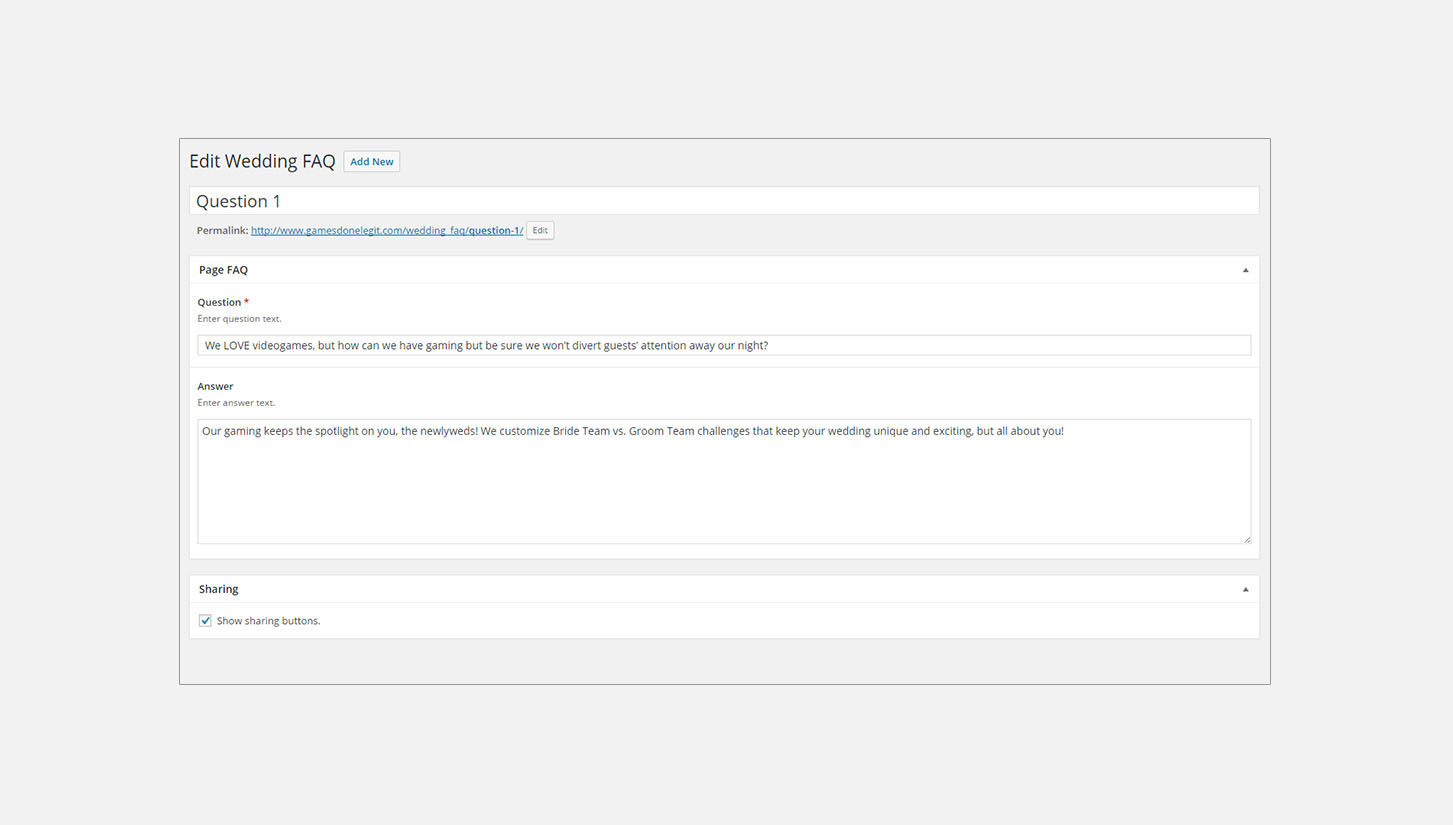Click the Answer field label
The image size is (1453, 825).
pyautogui.click(x=215, y=386)
